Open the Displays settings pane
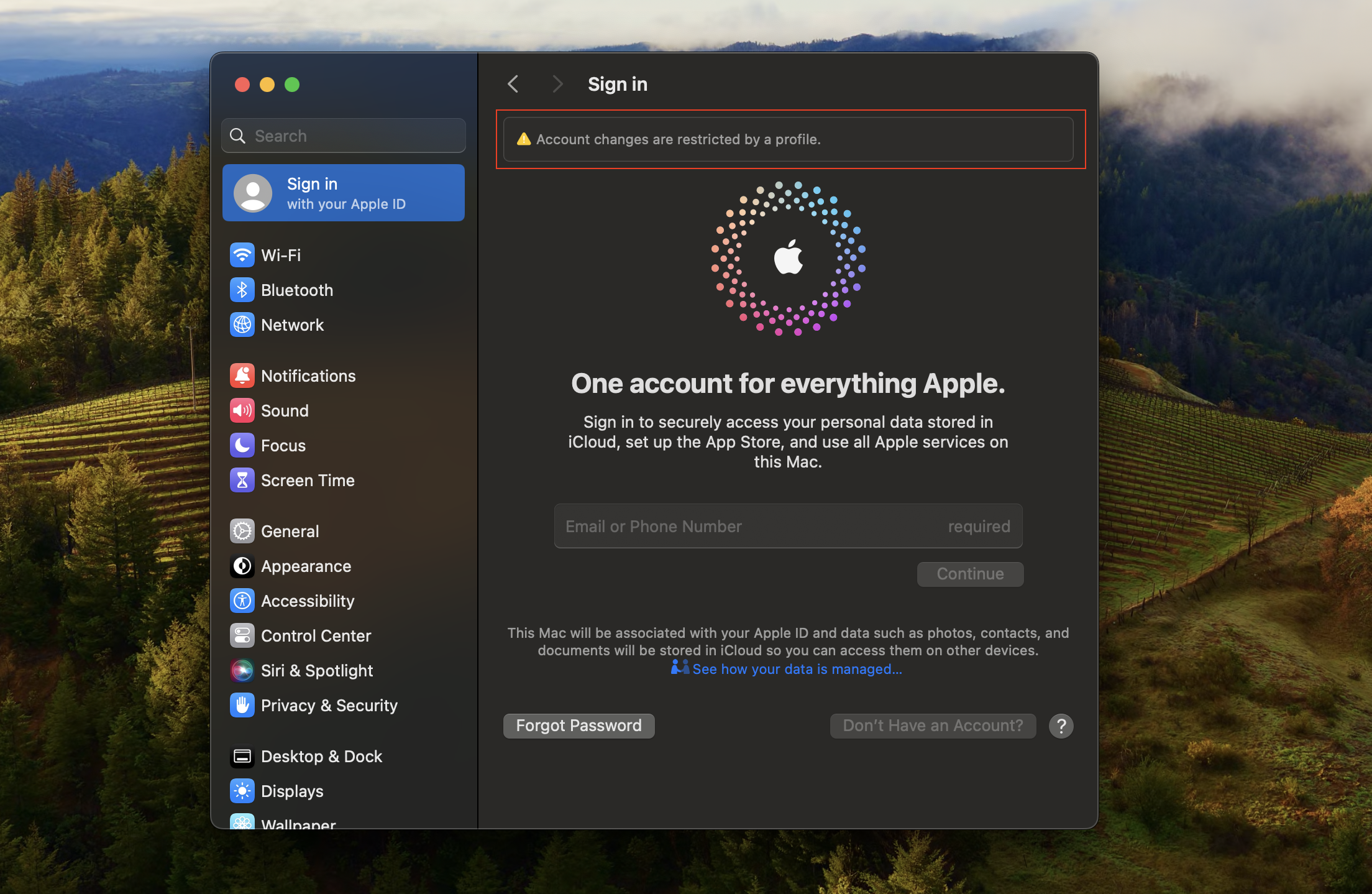The height and width of the screenshot is (894, 1372). [344, 791]
